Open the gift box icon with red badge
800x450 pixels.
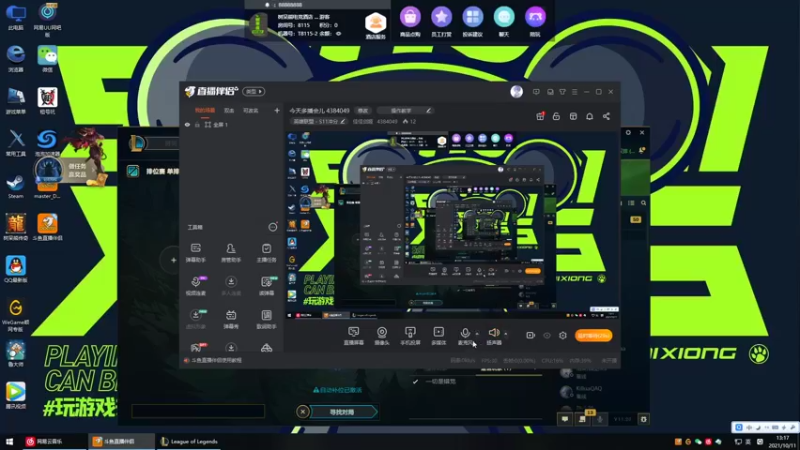pos(540,116)
